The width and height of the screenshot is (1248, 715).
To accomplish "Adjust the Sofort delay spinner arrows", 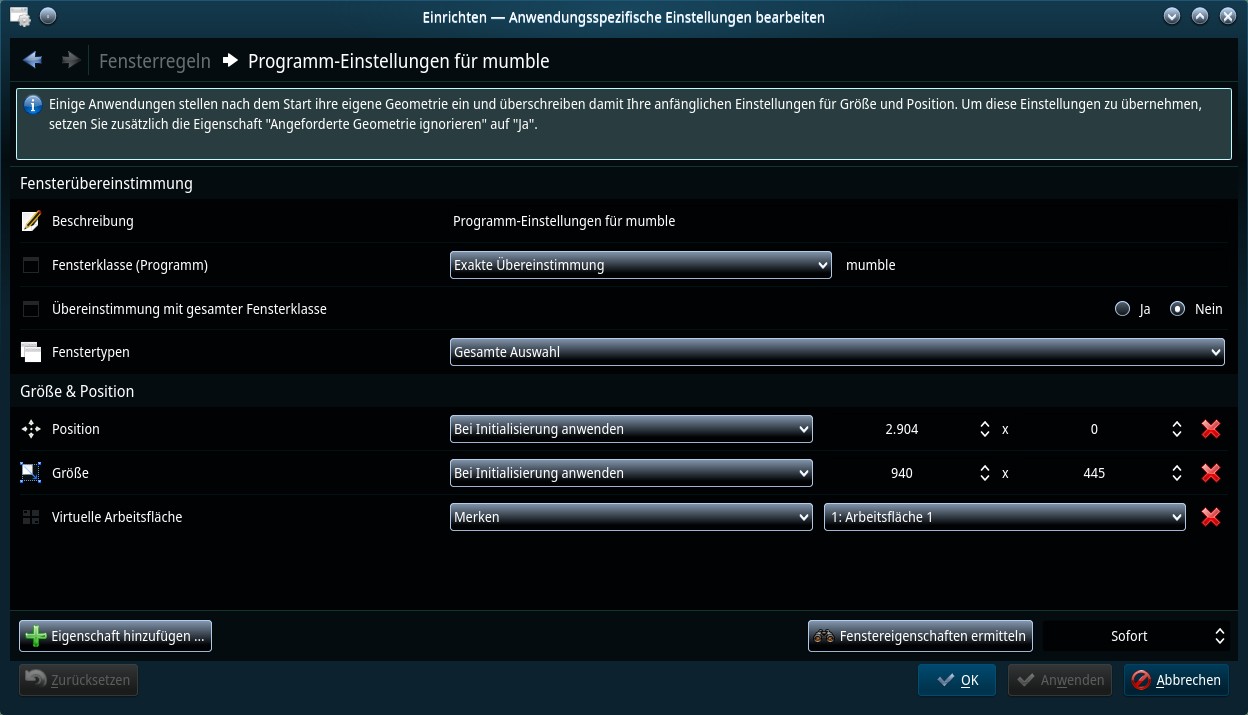I will coord(1220,636).
